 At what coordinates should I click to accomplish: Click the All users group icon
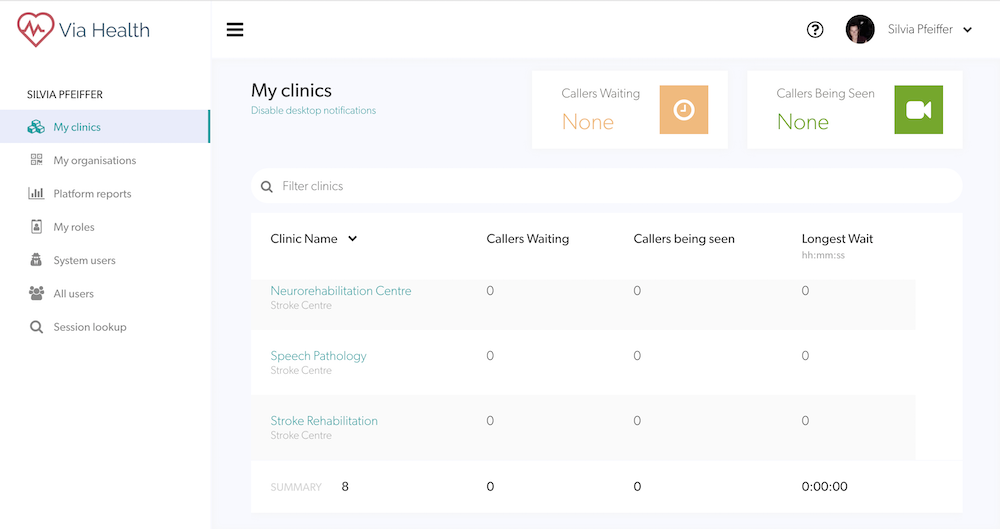pyautogui.click(x=36, y=293)
